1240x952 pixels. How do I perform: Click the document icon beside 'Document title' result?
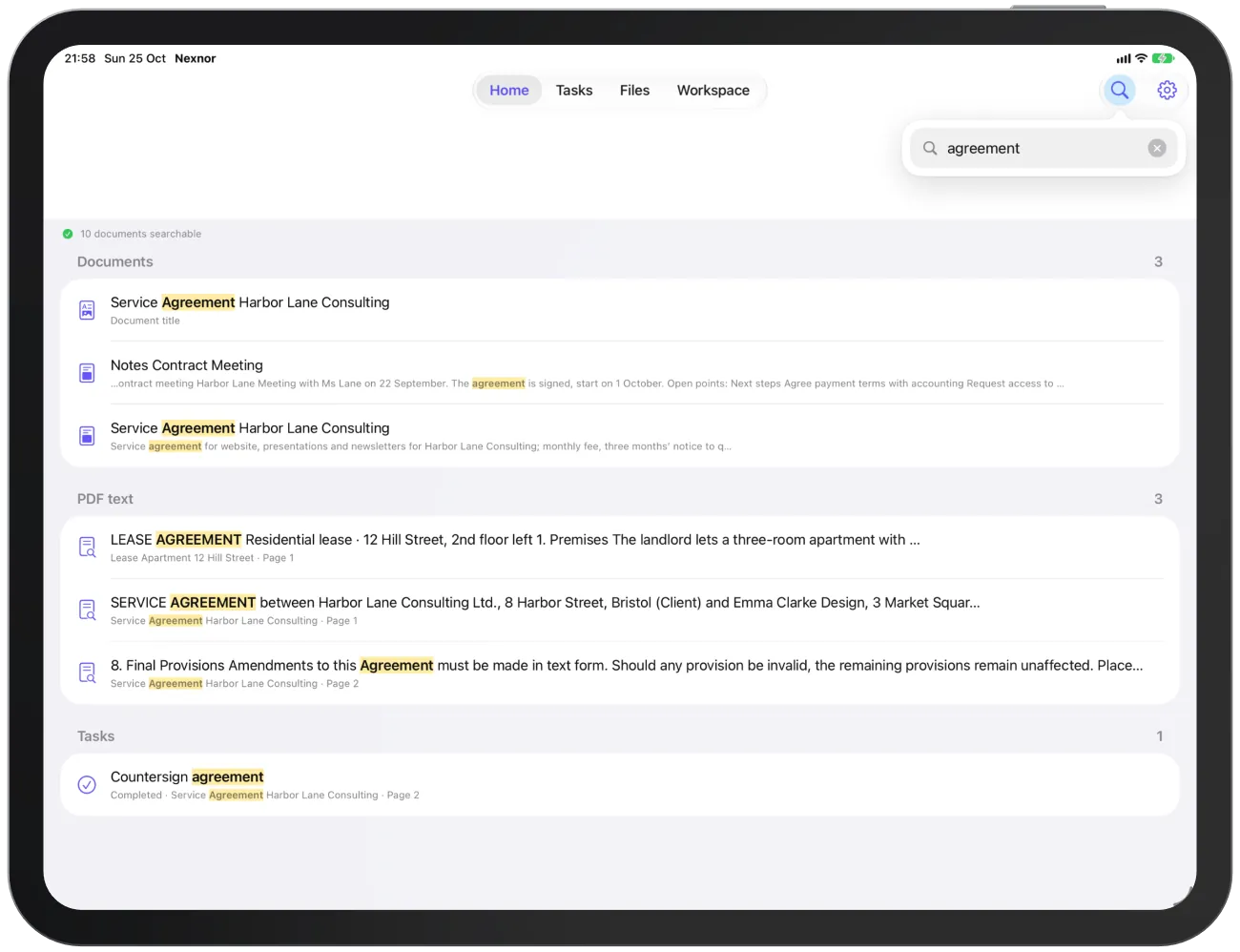(x=87, y=310)
